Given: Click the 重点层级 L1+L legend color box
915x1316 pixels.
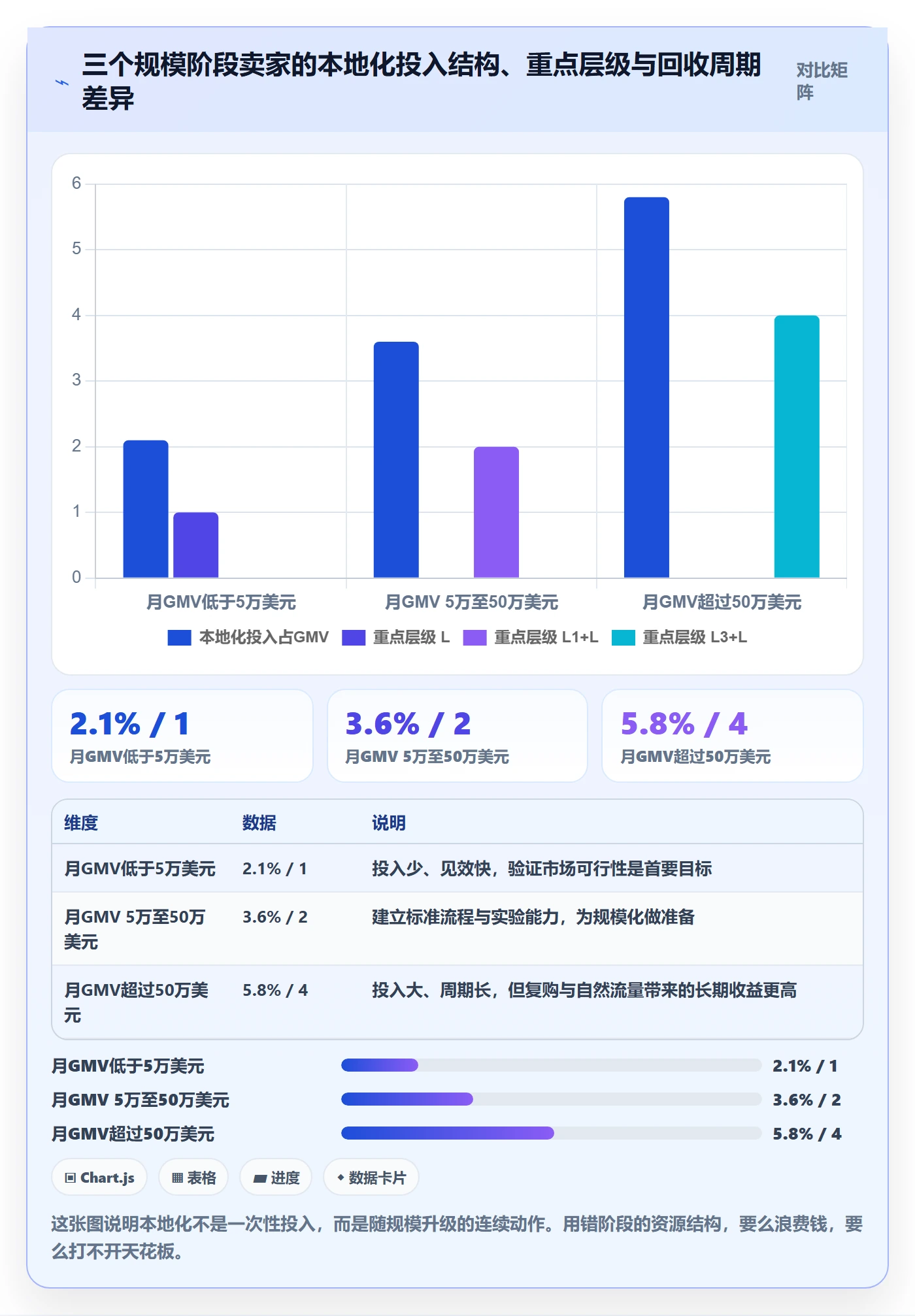Looking at the screenshot, I should tap(475, 637).
